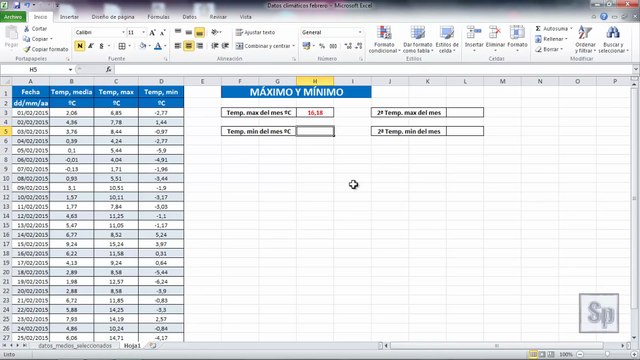The height and width of the screenshot is (360, 640).
Task: Click the font color A icon
Action: click(158, 46)
